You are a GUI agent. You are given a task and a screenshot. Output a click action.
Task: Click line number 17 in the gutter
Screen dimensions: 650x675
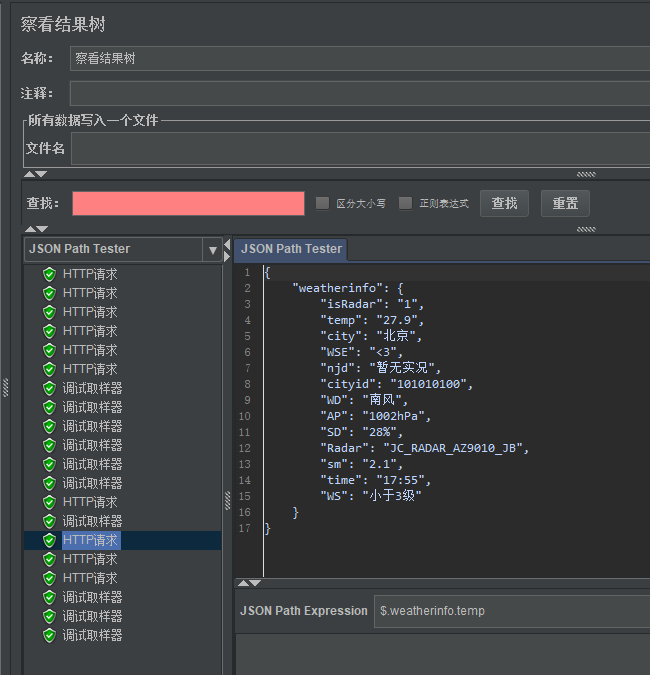pyautogui.click(x=245, y=528)
